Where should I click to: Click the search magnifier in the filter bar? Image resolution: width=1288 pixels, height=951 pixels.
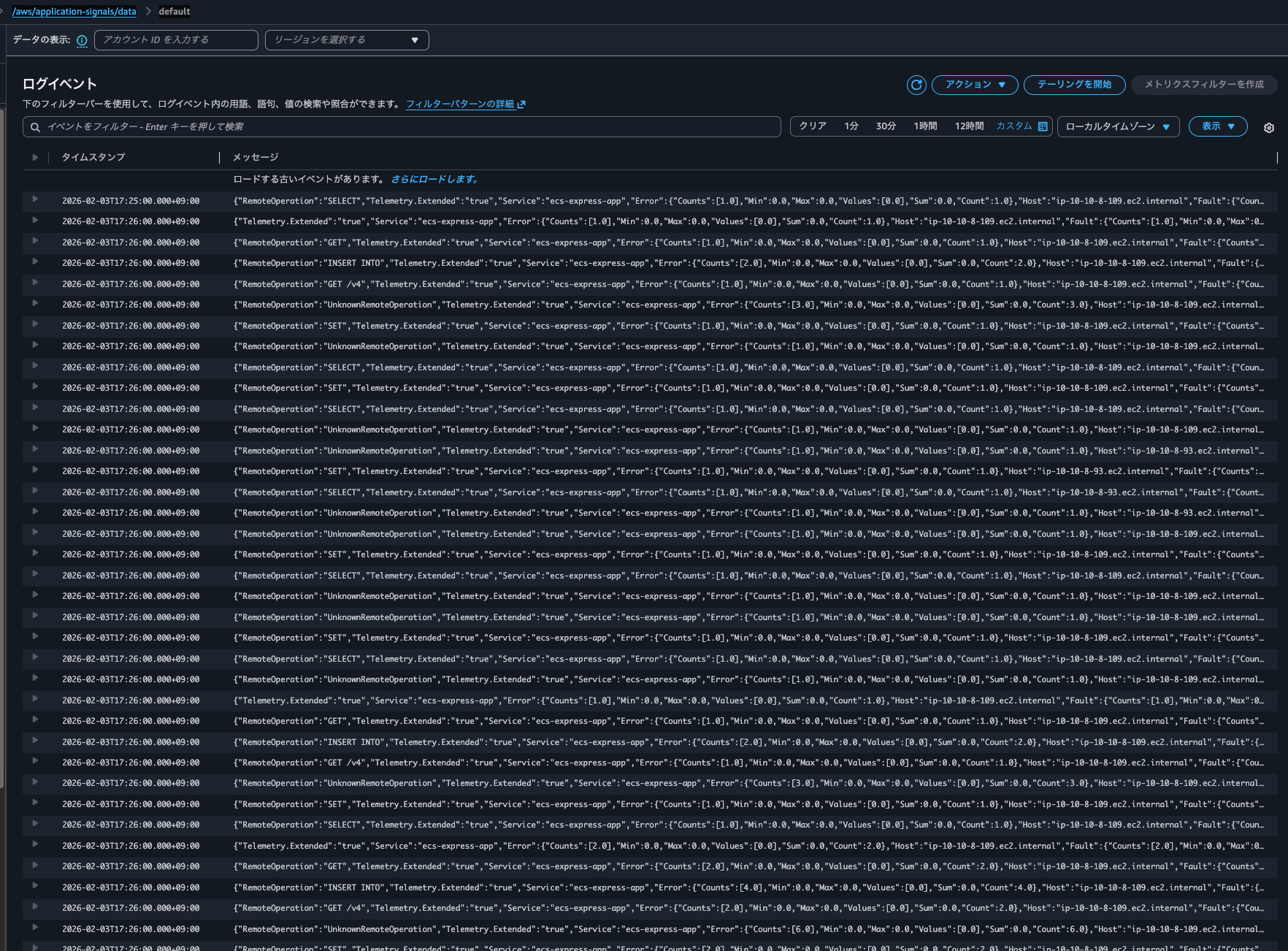point(35,126)
